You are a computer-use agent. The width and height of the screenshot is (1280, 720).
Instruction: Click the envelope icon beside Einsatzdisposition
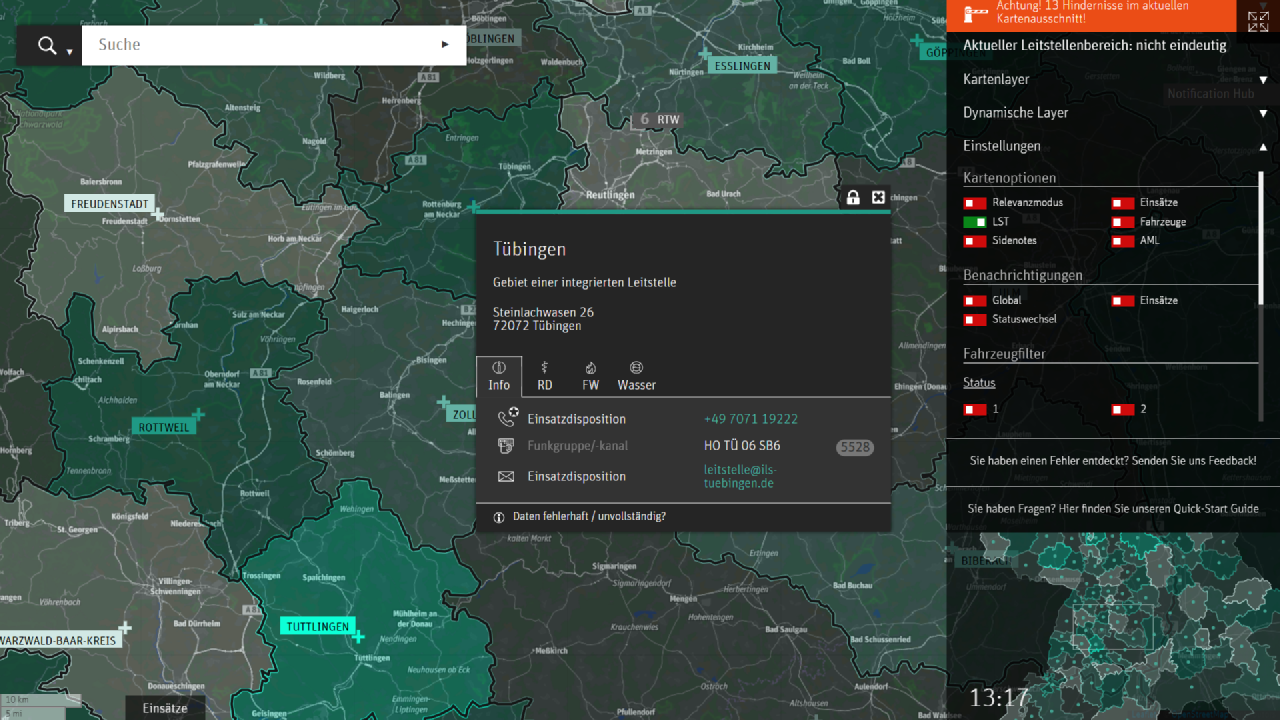[x=507, y=477]
